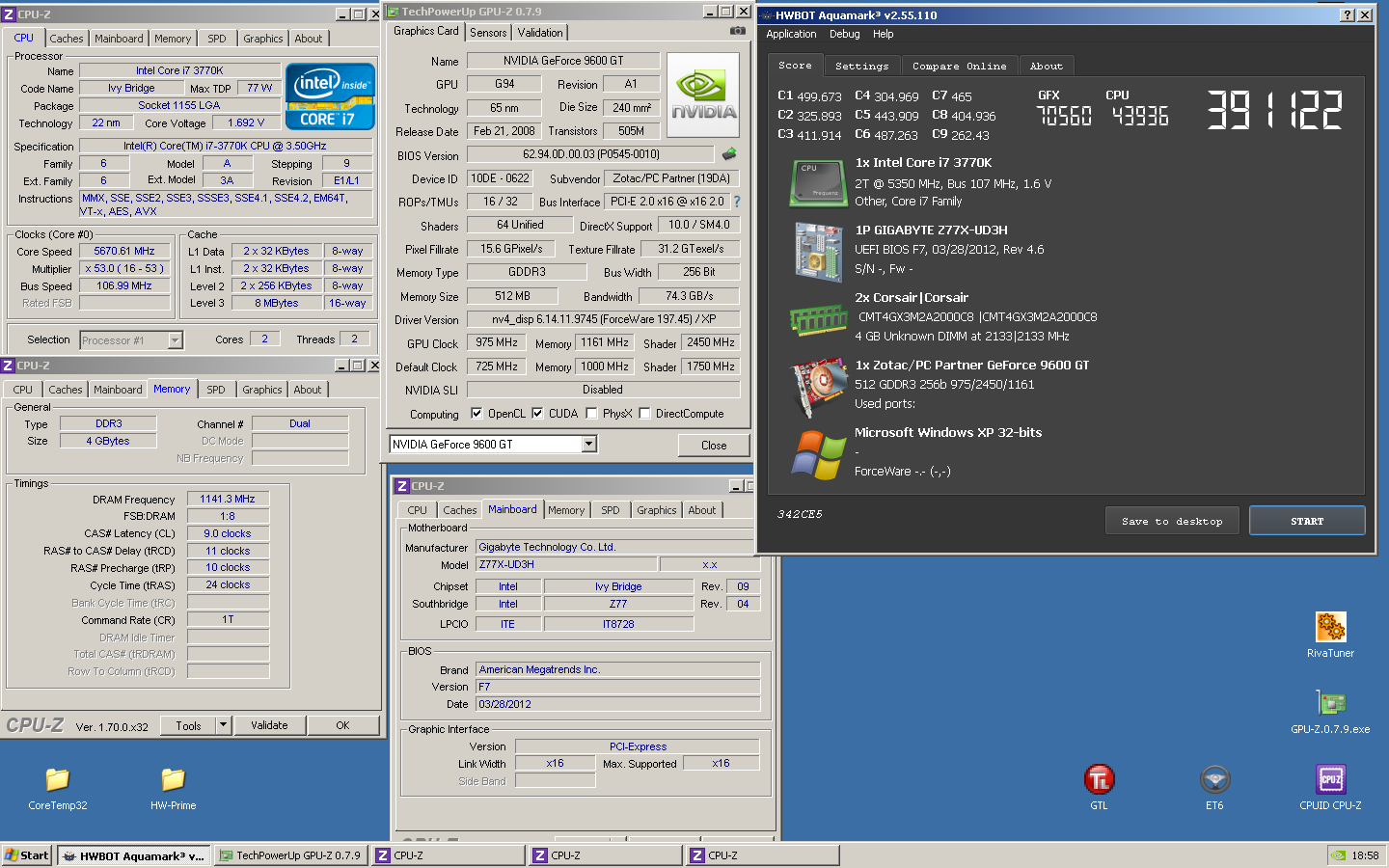Click the GPU Clock value 975 MHz
Screen dimensions: 1389x868
tap(497, 342)
